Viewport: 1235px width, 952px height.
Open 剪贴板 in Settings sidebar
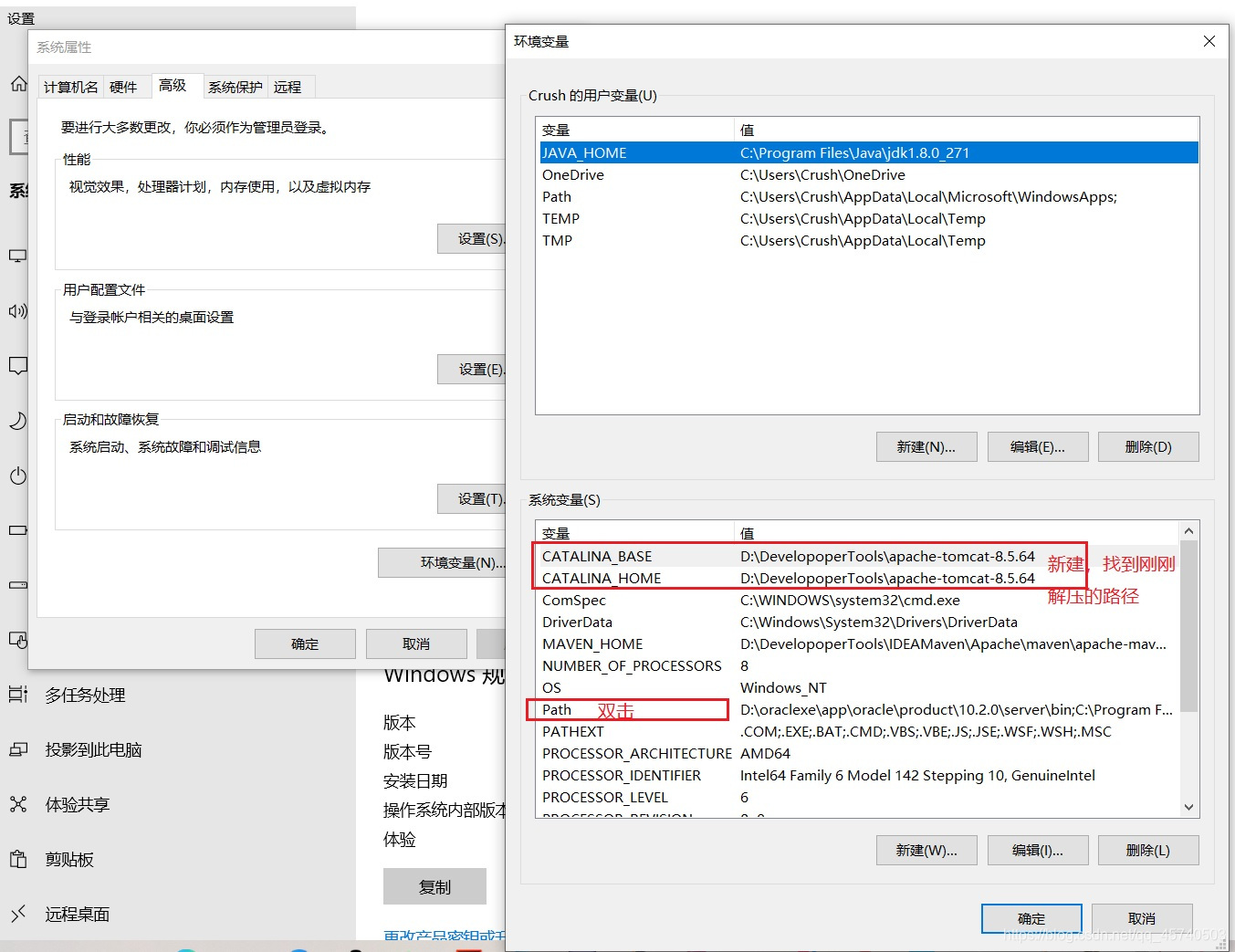(x=69, y=860)
